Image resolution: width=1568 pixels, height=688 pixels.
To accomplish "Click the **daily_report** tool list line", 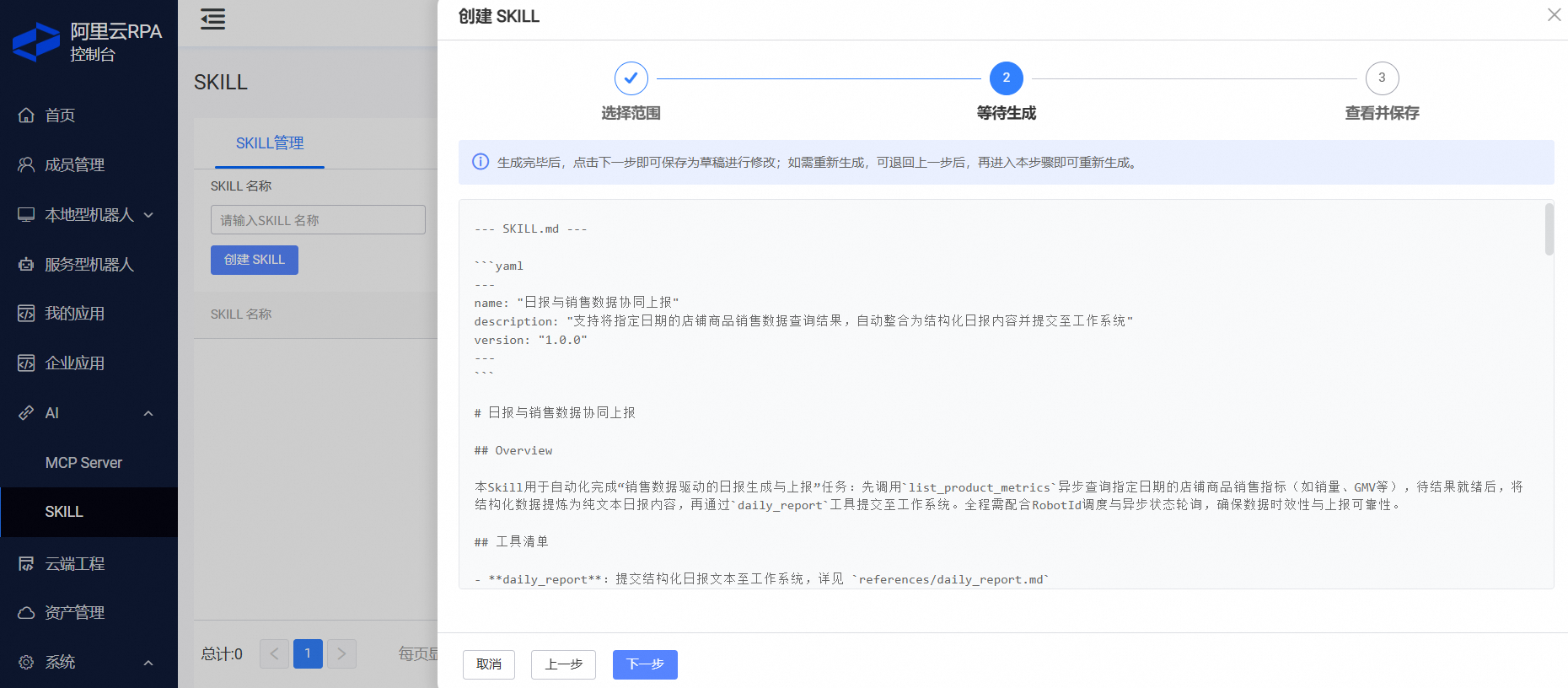I will pos(762,578).
